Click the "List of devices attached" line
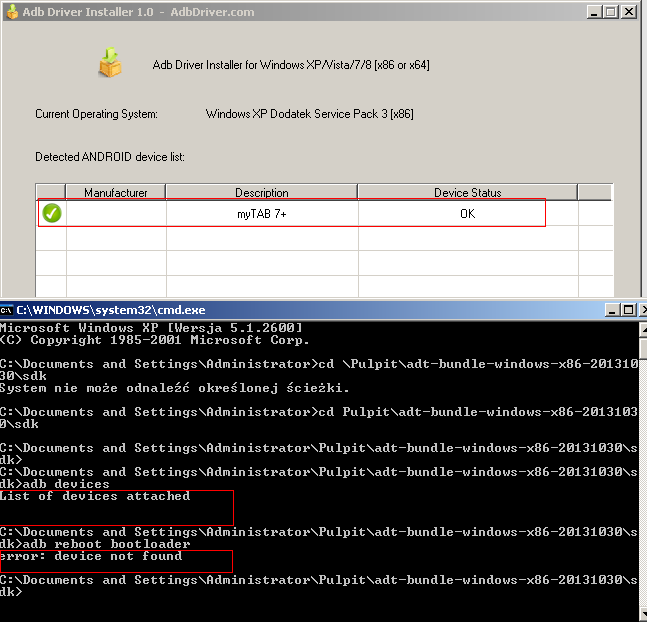Image resolution: width=647 pixels, height=622 pixels. [95, 496]
